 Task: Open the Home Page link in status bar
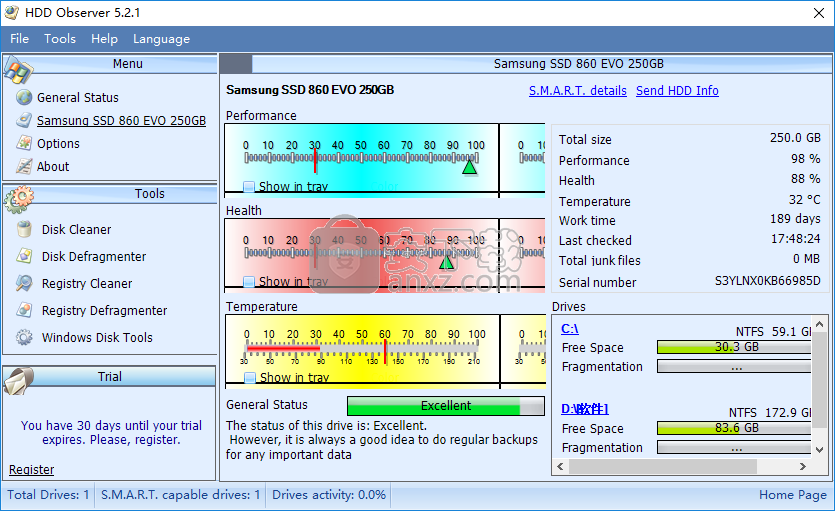tap(793, 494)
